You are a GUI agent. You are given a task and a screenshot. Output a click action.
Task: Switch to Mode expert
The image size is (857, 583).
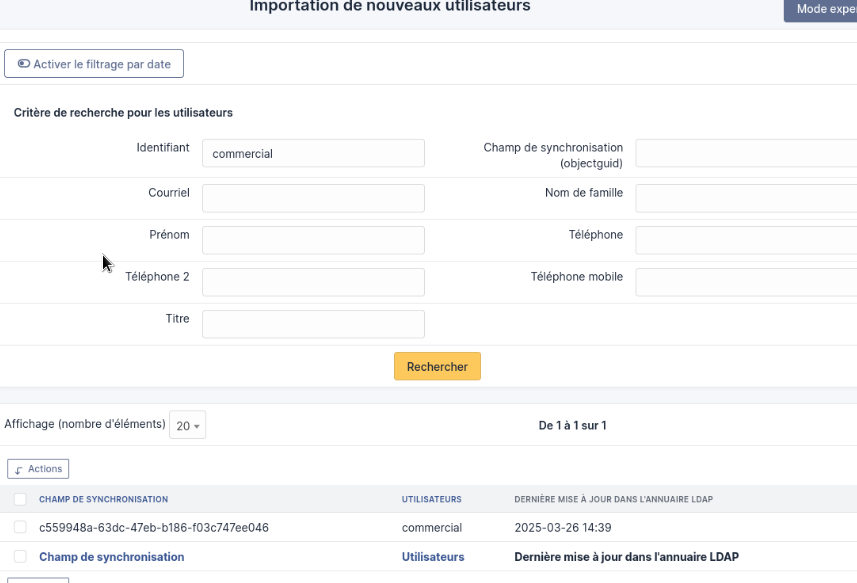coord(819,9)
